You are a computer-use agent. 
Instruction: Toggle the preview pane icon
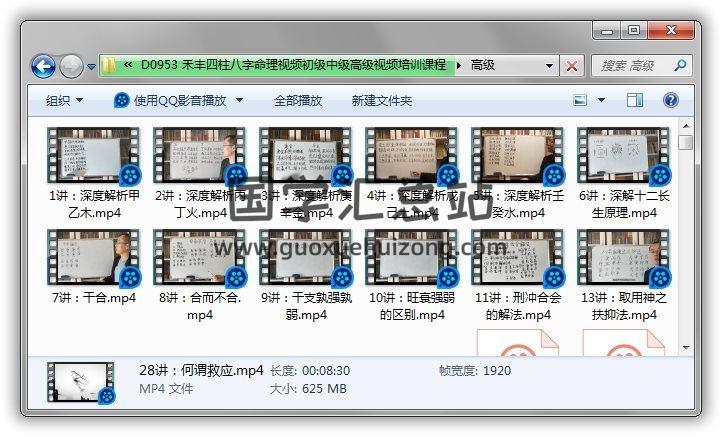634,100
